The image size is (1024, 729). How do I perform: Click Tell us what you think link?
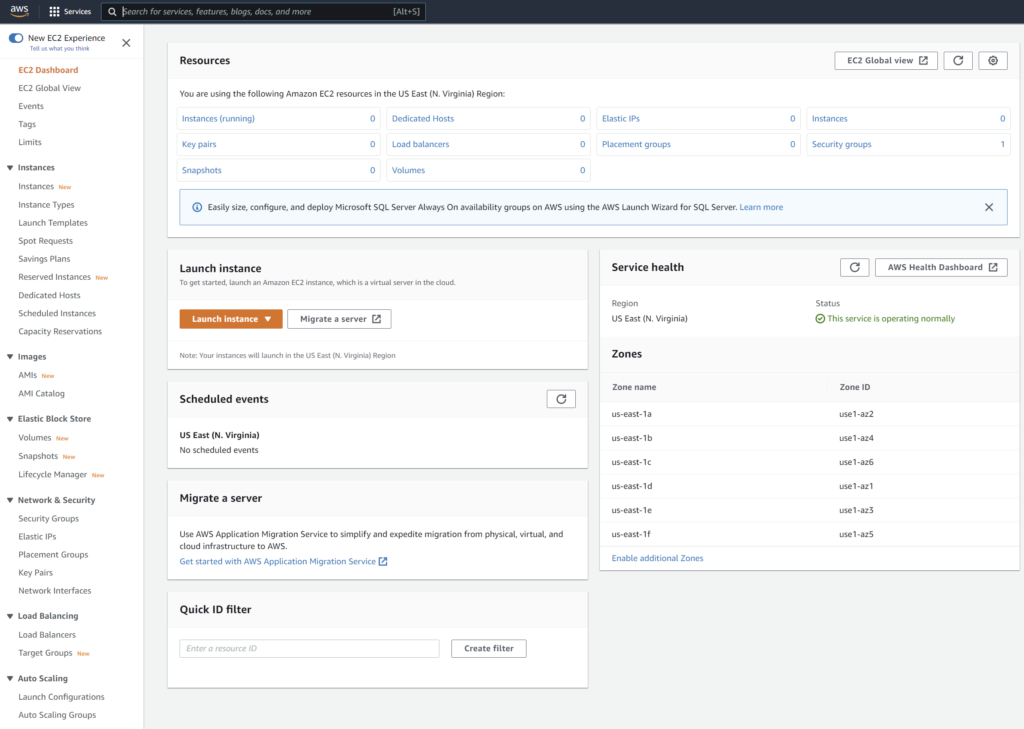(59, 48)
